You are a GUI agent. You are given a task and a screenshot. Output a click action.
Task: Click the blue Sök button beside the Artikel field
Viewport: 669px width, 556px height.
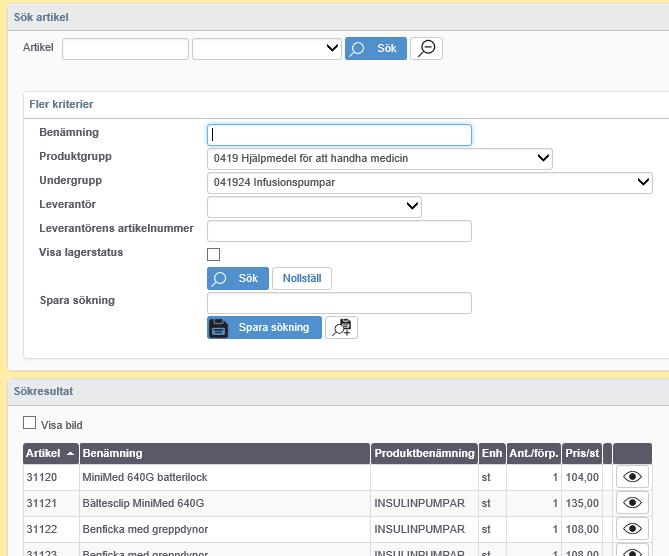[x=375, y=48]
